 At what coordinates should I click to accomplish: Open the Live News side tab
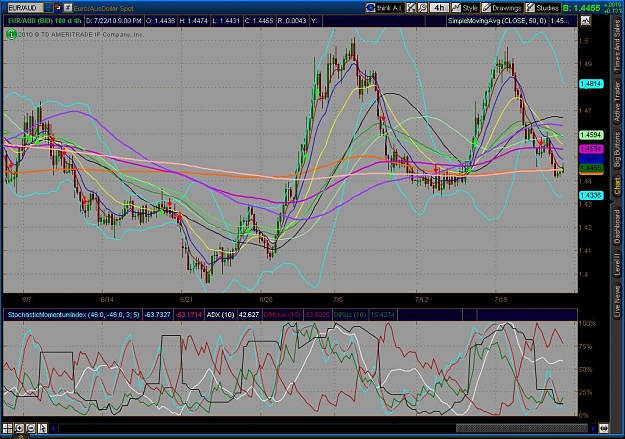tap(617, 299)
